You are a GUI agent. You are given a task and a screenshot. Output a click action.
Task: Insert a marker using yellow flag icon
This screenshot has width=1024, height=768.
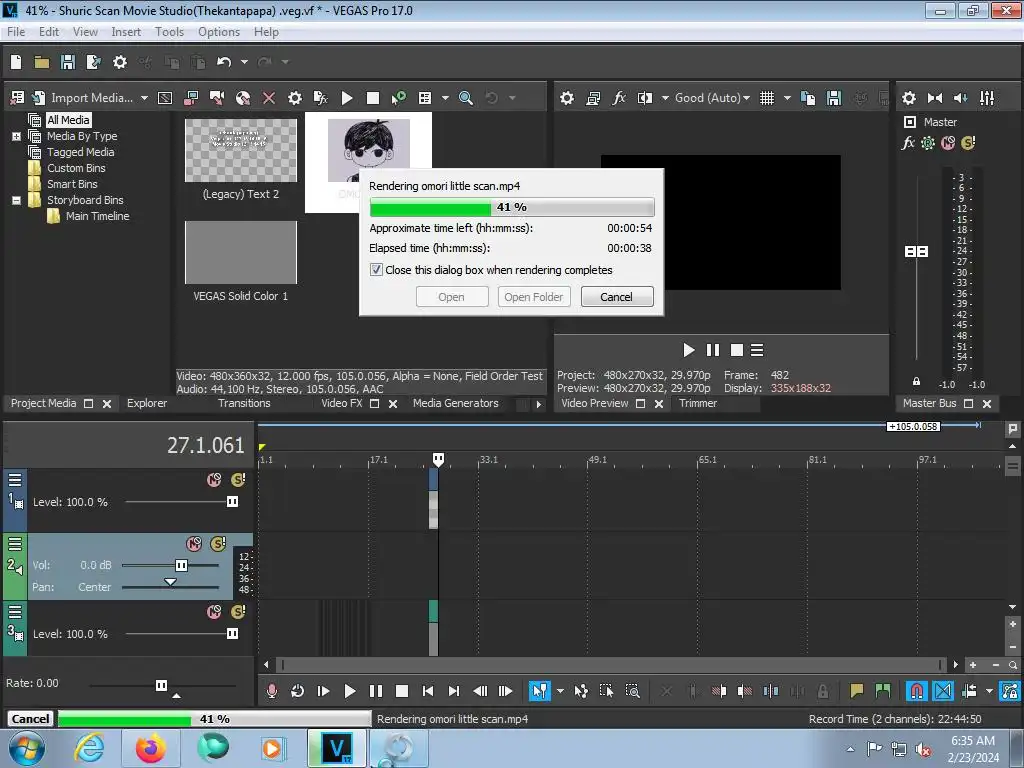(x=856, y=691)
